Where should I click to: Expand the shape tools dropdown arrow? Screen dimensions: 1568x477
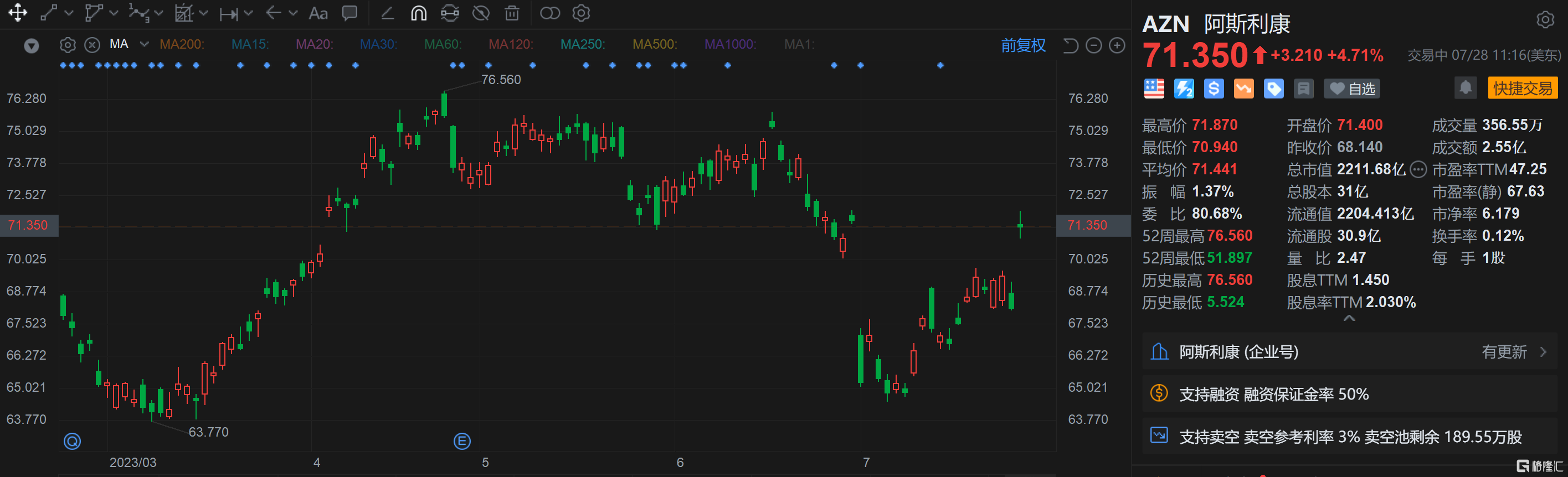(113, 13)
